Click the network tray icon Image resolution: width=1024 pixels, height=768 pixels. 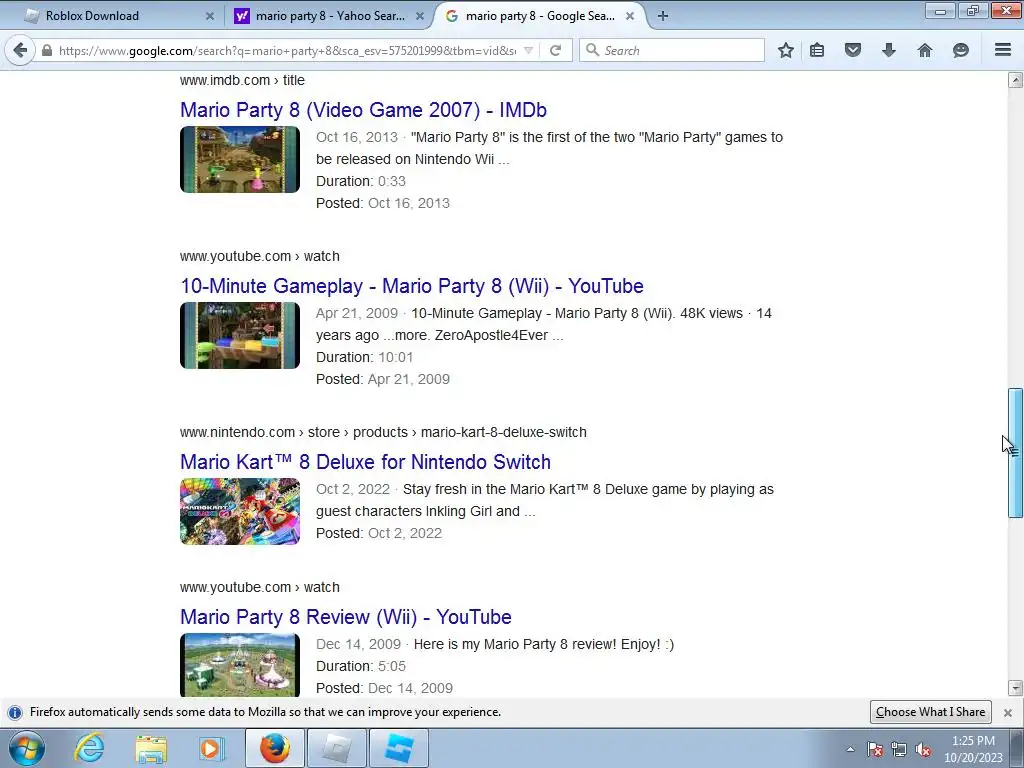[899, 749]
